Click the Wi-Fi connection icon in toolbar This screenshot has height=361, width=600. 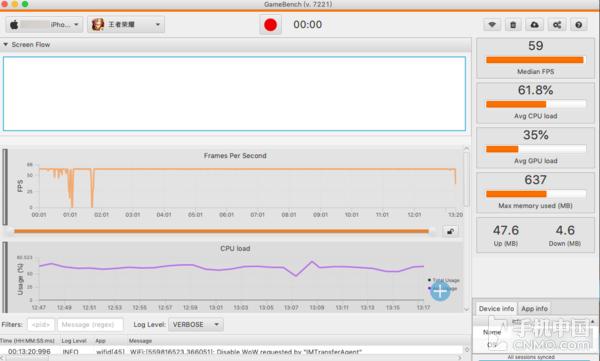click(492, 25)
